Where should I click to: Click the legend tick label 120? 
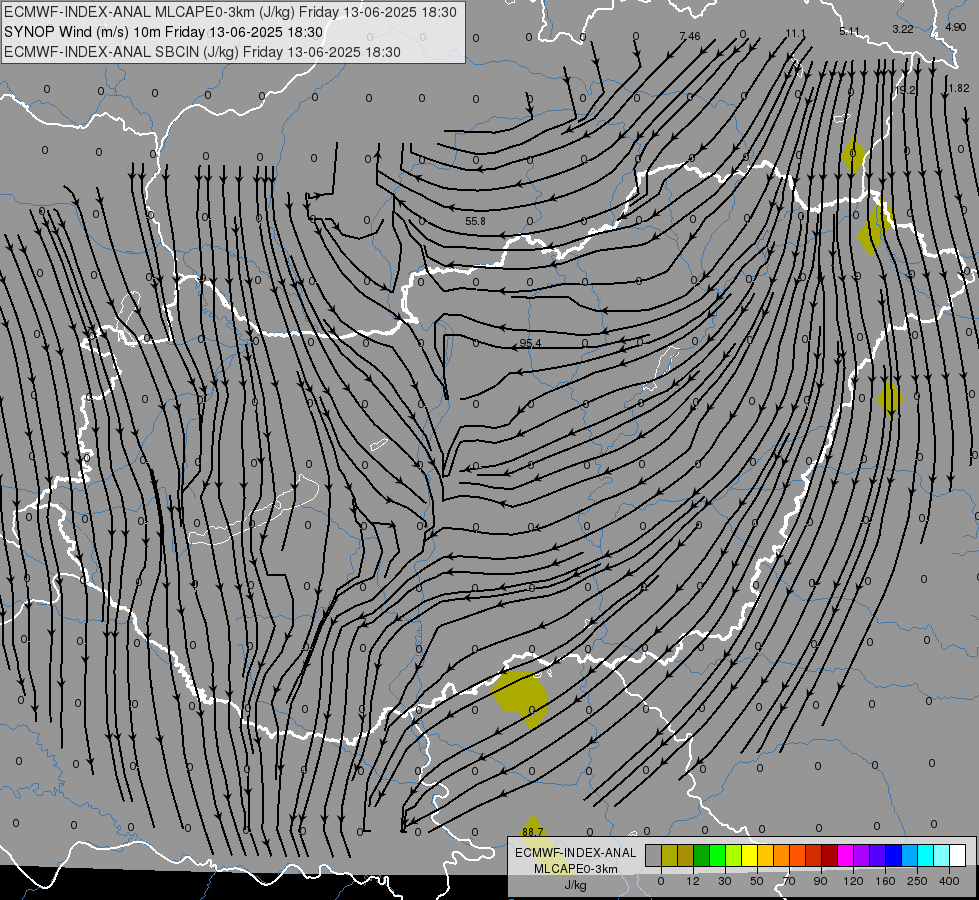click(x=853, y=881)
